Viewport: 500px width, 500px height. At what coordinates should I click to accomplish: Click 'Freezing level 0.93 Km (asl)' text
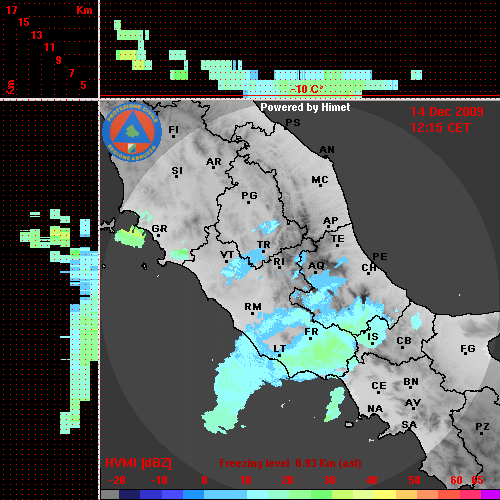click(290, 463)
